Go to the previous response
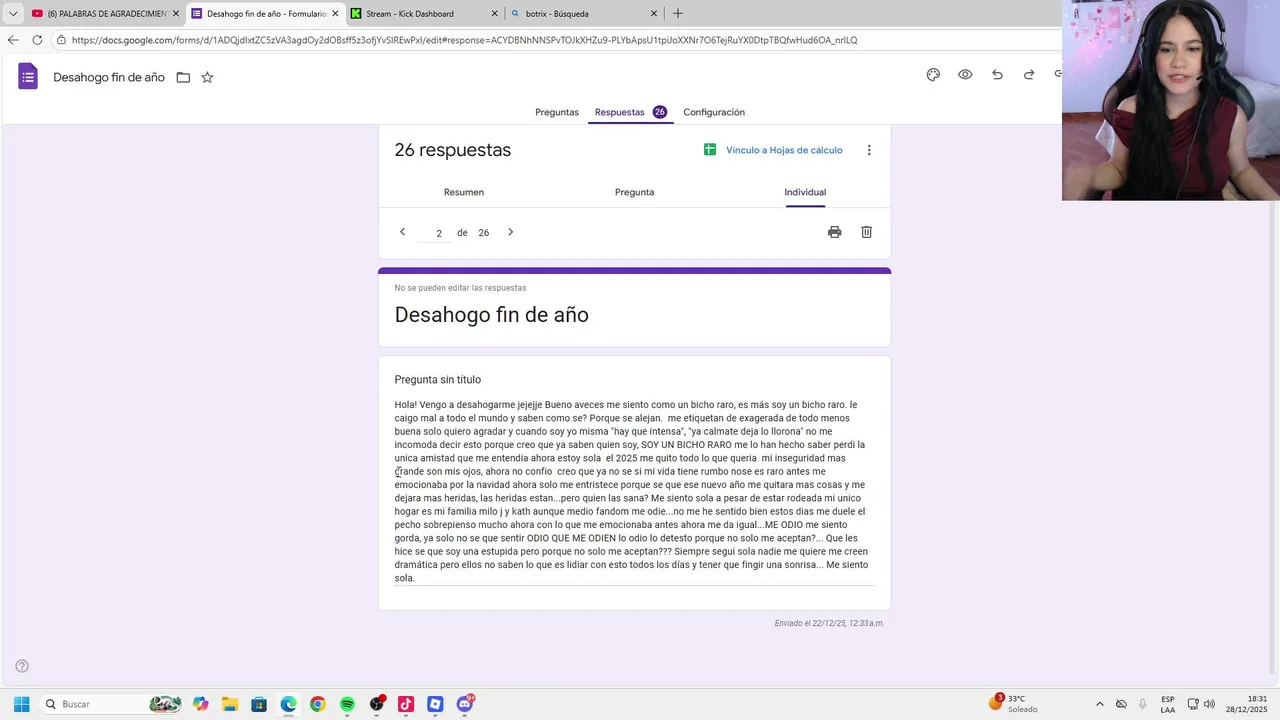Viewport: 1280px width, 720px height. point(403,232)
